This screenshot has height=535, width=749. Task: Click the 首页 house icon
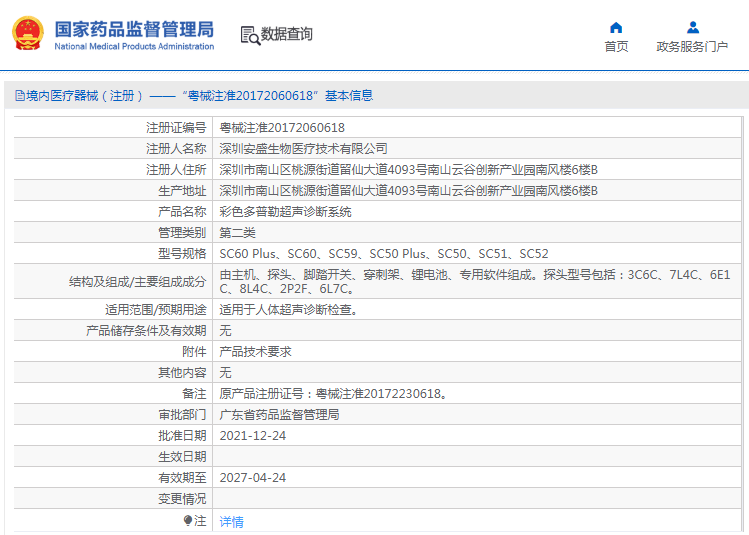[616, 27]
